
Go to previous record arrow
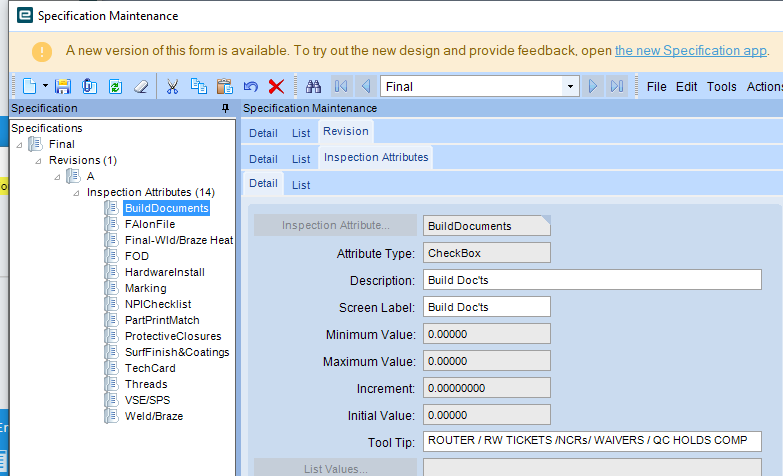tap(366, 86)
